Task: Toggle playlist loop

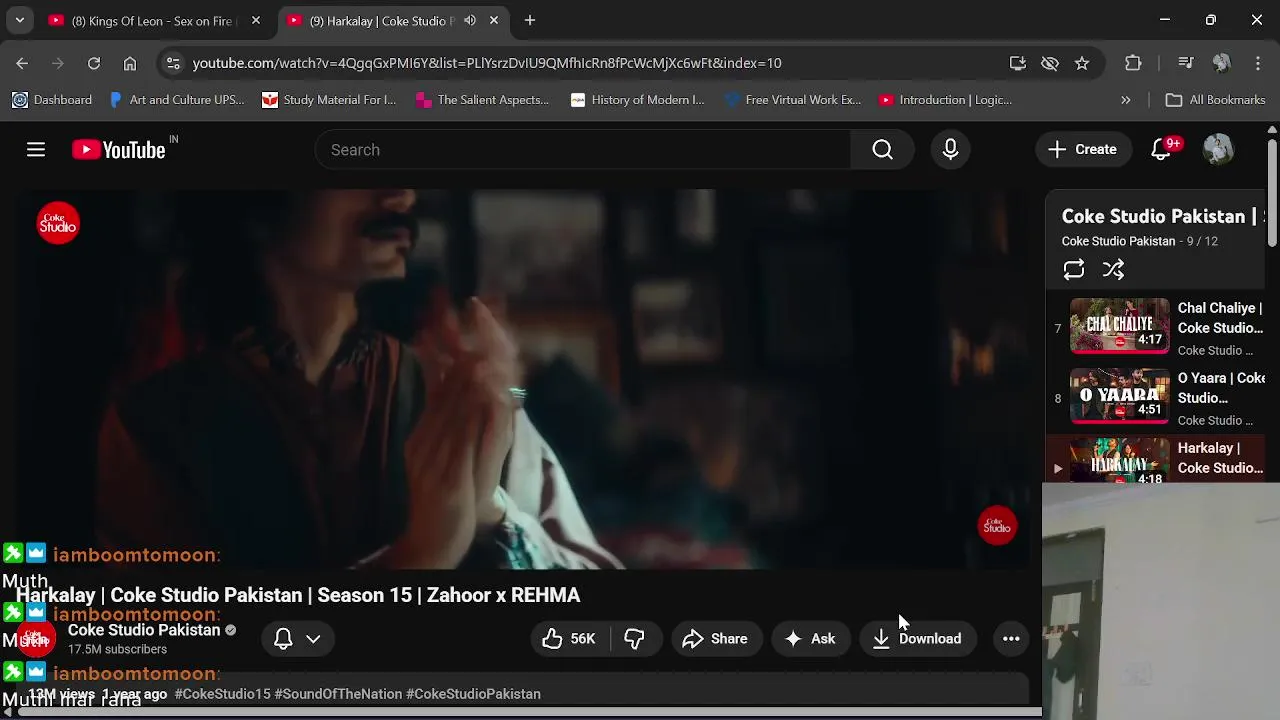Action: (1073, 270)
